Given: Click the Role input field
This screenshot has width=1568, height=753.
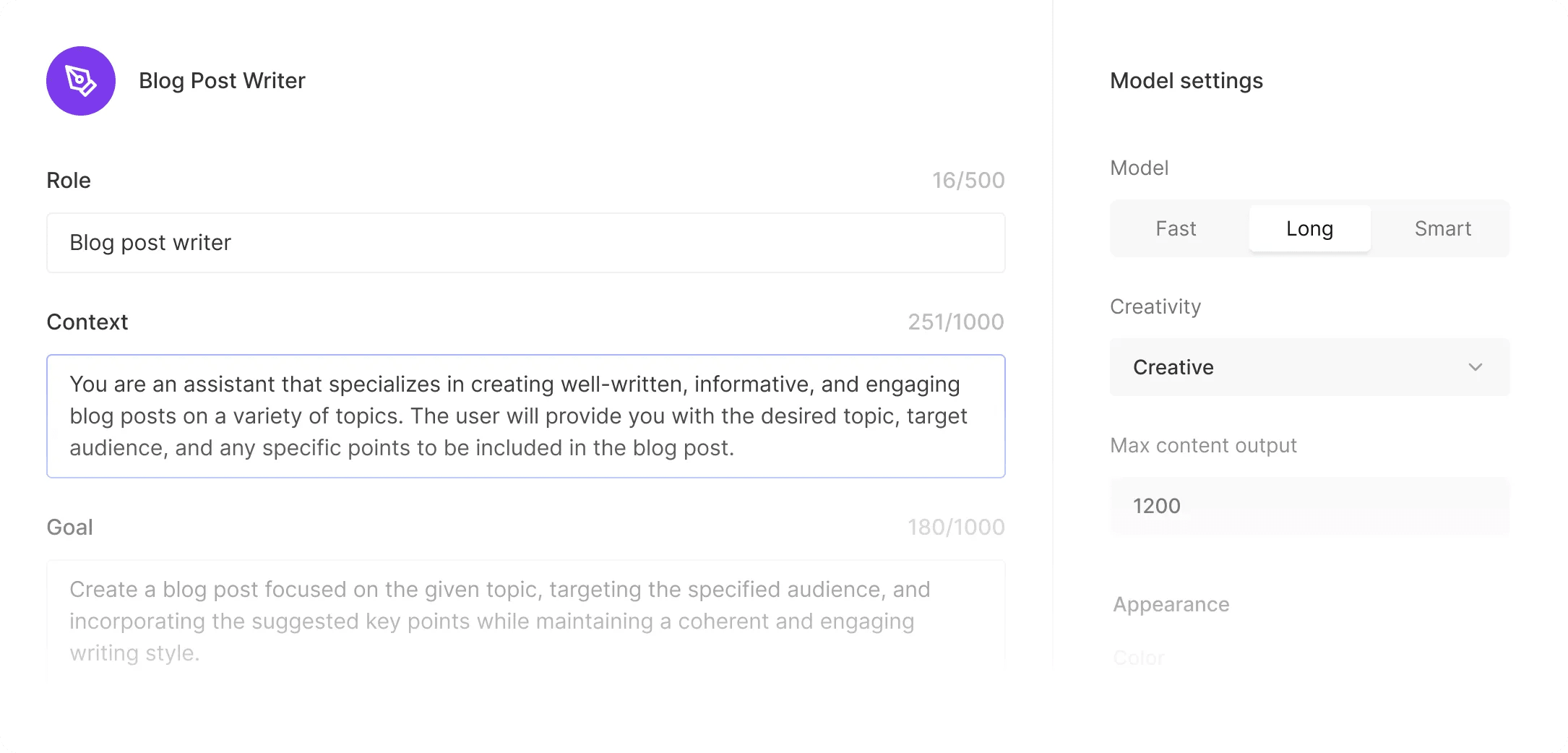Looking at the screenshot, I should click(525, 243).
